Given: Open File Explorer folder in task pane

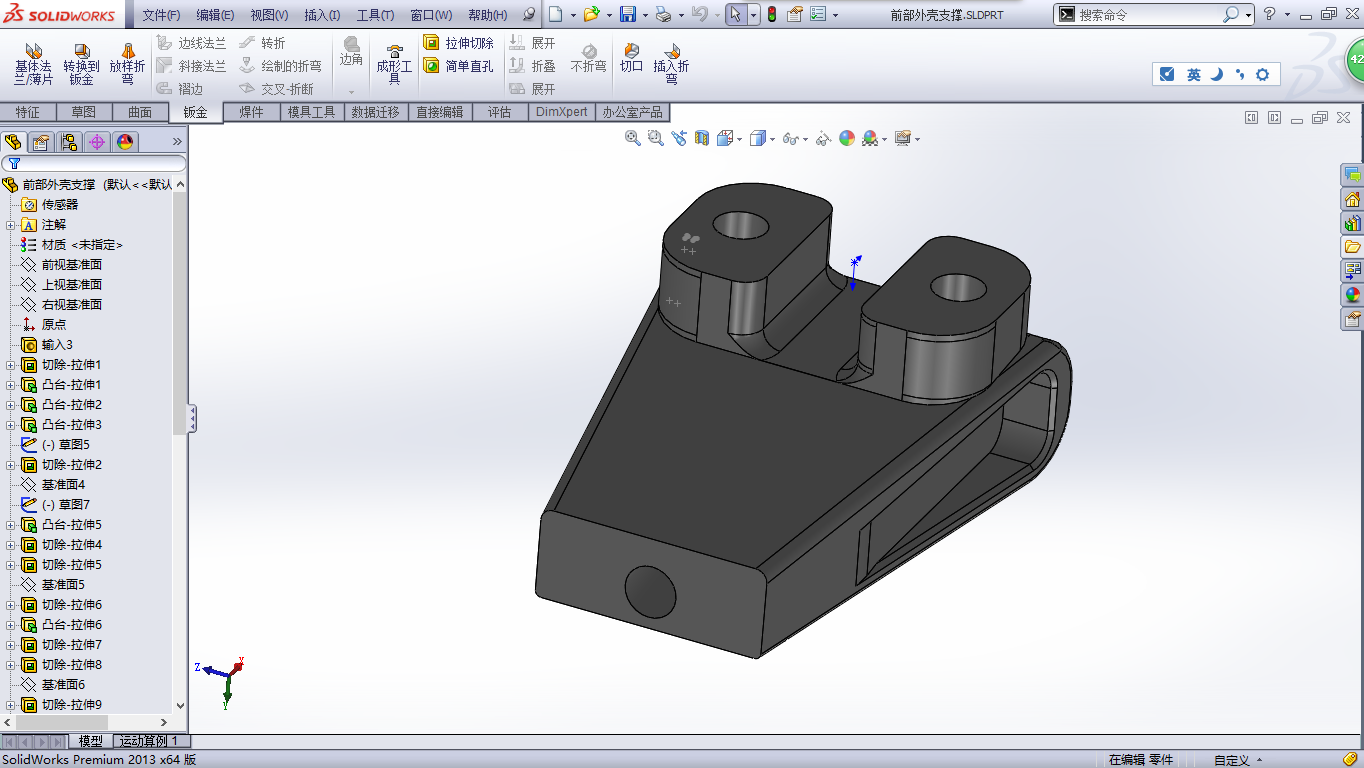Looking at the screenshot, I should coord(1352,247).
